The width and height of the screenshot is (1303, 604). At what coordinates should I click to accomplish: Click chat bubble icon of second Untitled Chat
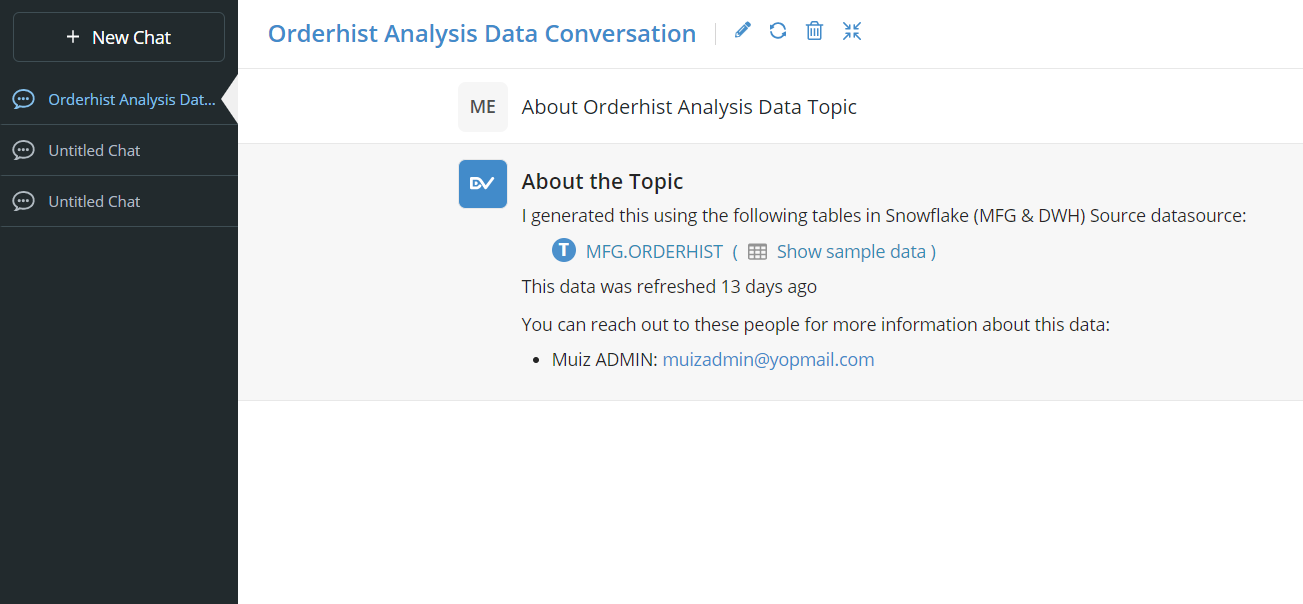tap(23, 202)
